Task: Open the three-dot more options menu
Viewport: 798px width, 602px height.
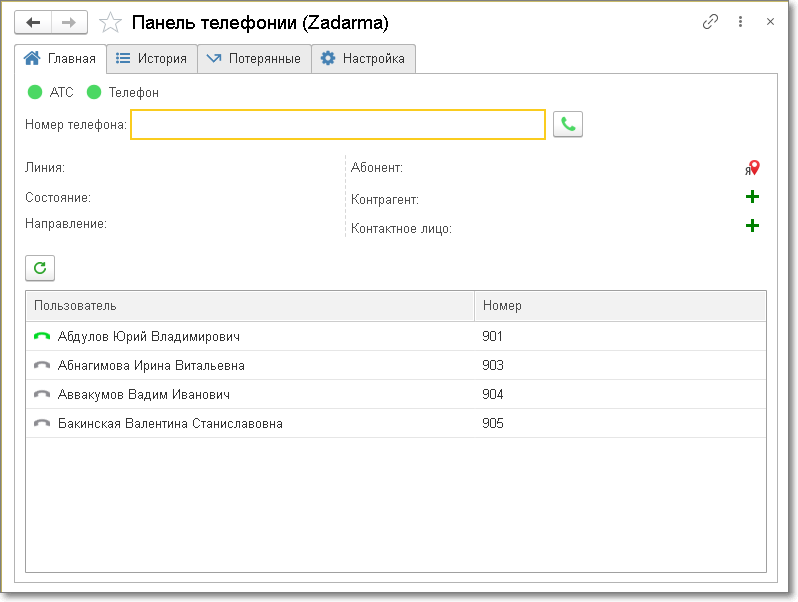Action: (740, 22)
